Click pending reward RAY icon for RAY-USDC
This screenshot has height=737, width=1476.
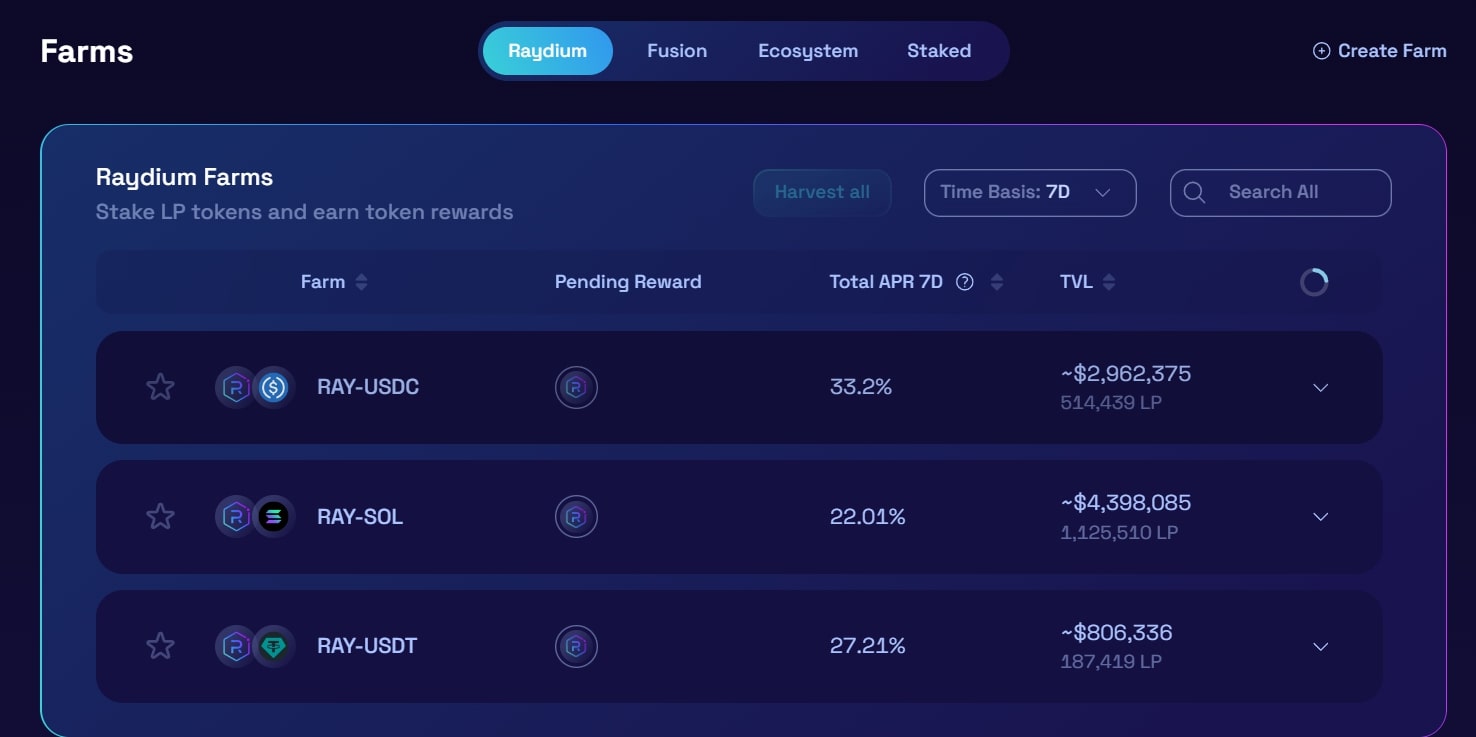tap(576, 387)
